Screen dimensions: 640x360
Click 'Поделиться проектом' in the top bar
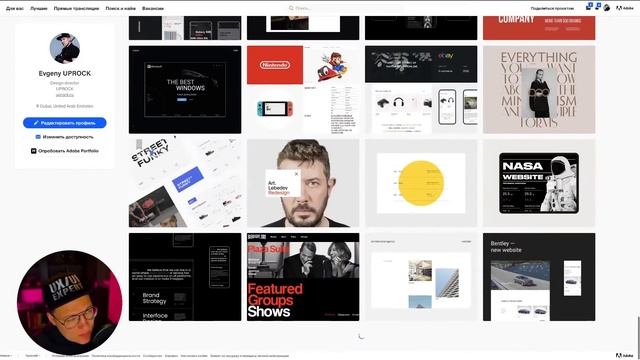(x=552, y=8)
